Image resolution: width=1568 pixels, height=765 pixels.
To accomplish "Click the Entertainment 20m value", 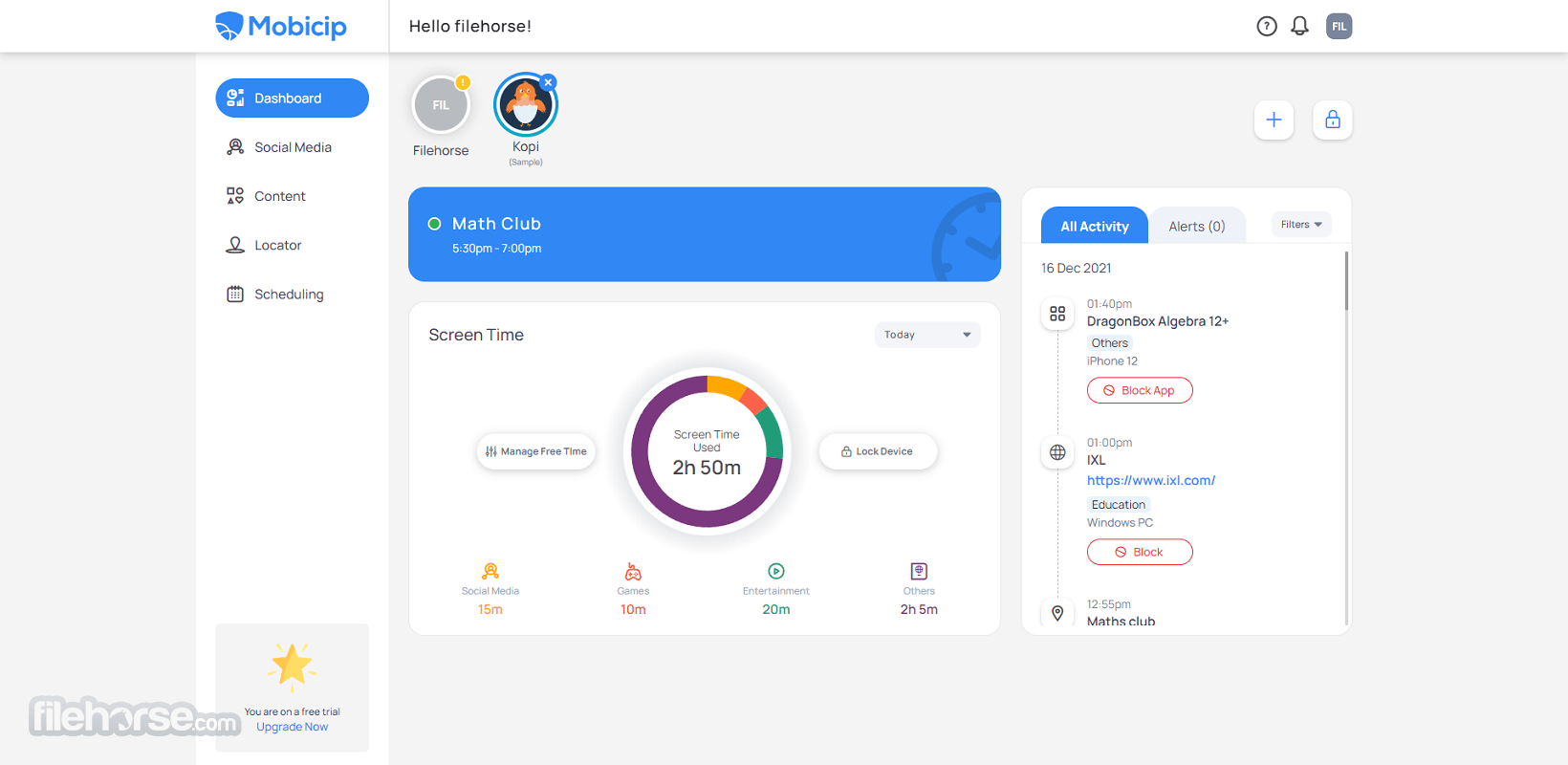I will point(776,609).
